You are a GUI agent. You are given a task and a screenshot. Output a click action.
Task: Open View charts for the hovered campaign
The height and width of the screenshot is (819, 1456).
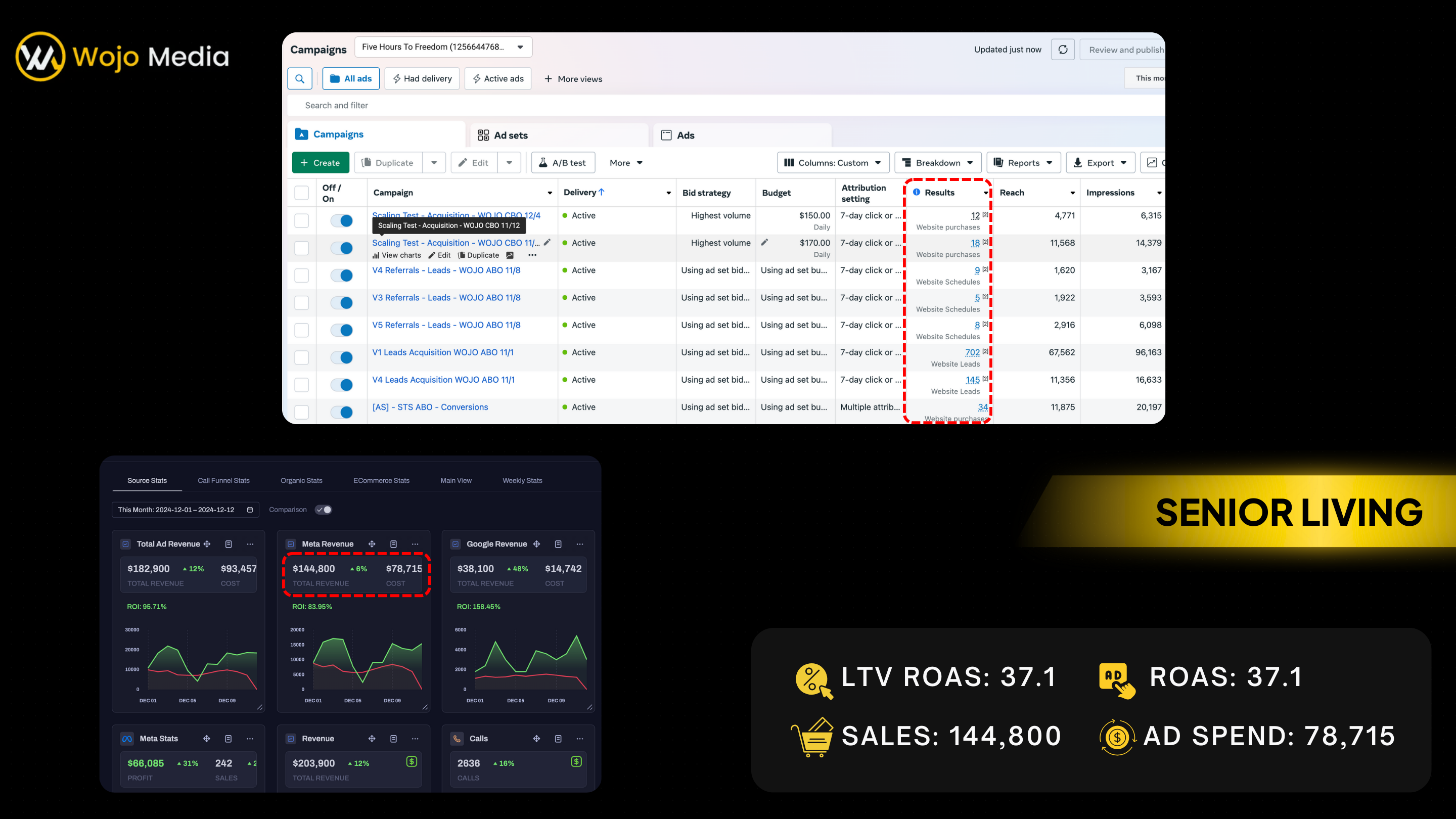397,255
